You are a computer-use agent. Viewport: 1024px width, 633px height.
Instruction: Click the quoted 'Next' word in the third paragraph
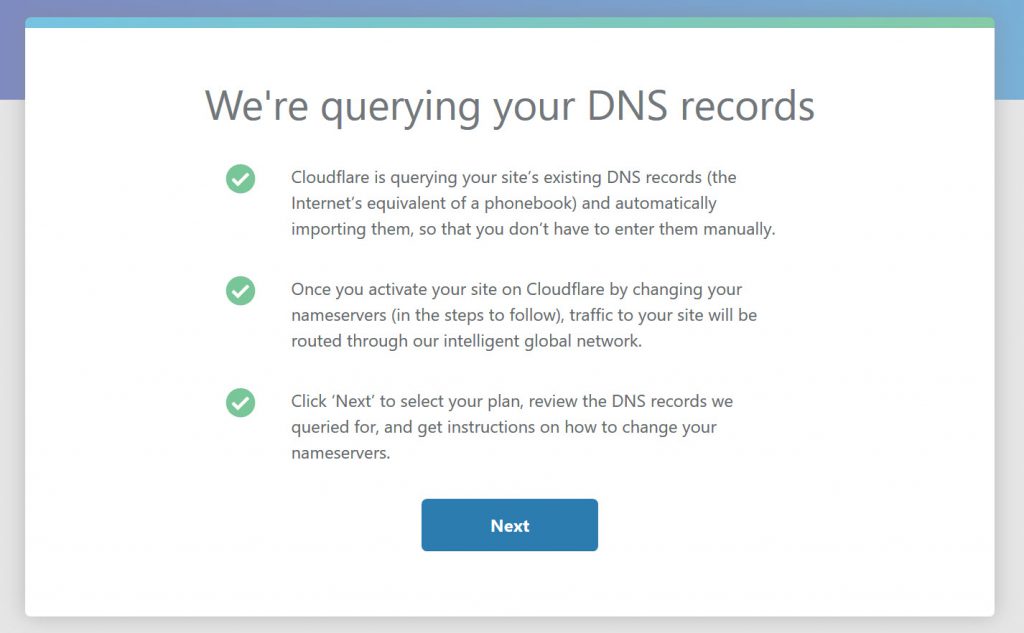[359, 402]
